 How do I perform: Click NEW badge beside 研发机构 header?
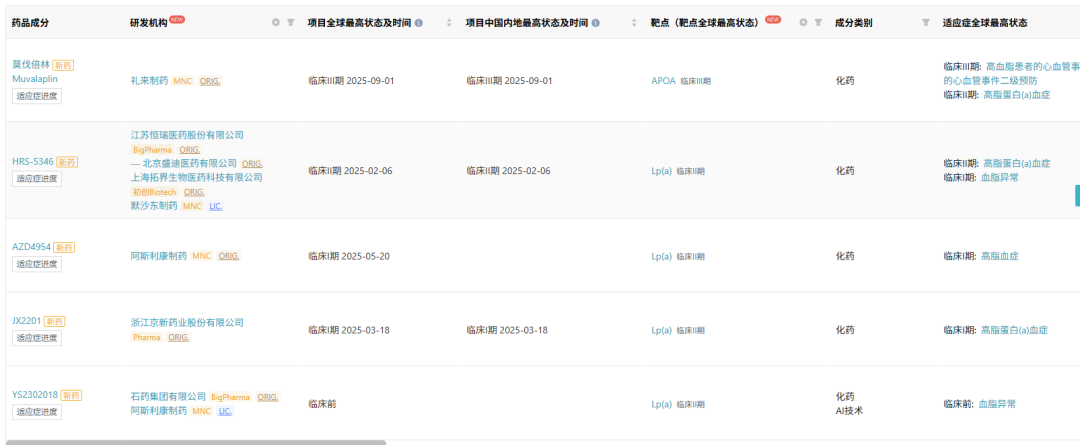click(x=177, y=19)
